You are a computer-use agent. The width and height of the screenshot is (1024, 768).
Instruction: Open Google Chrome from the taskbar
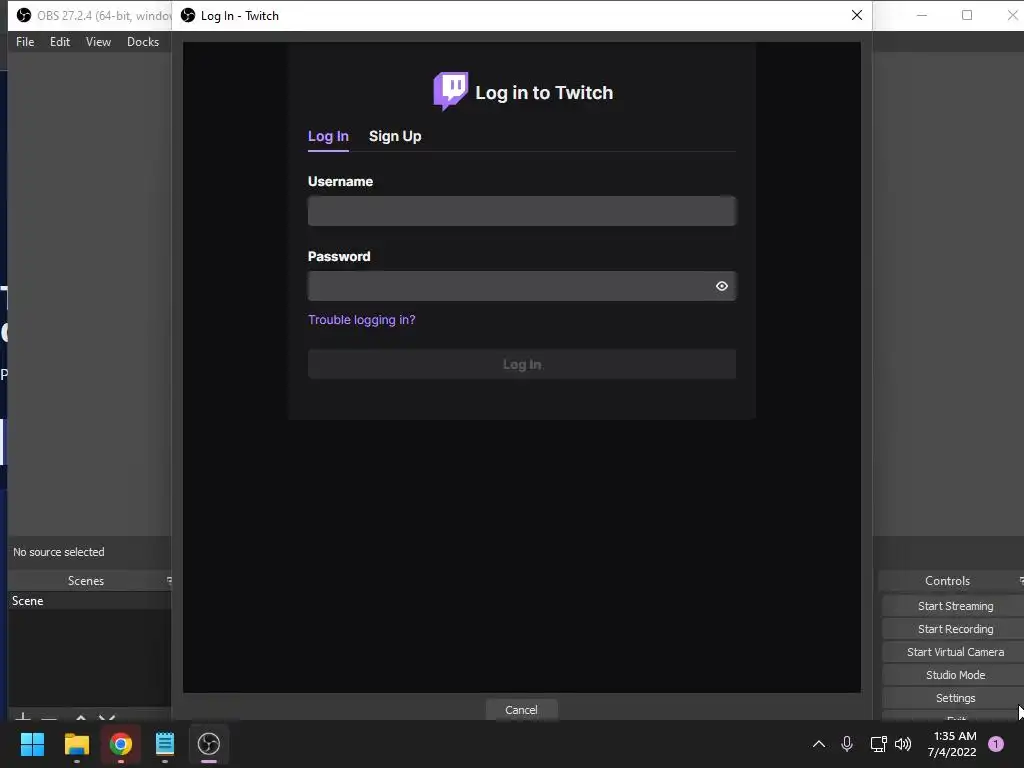click(x=120, y=744)
